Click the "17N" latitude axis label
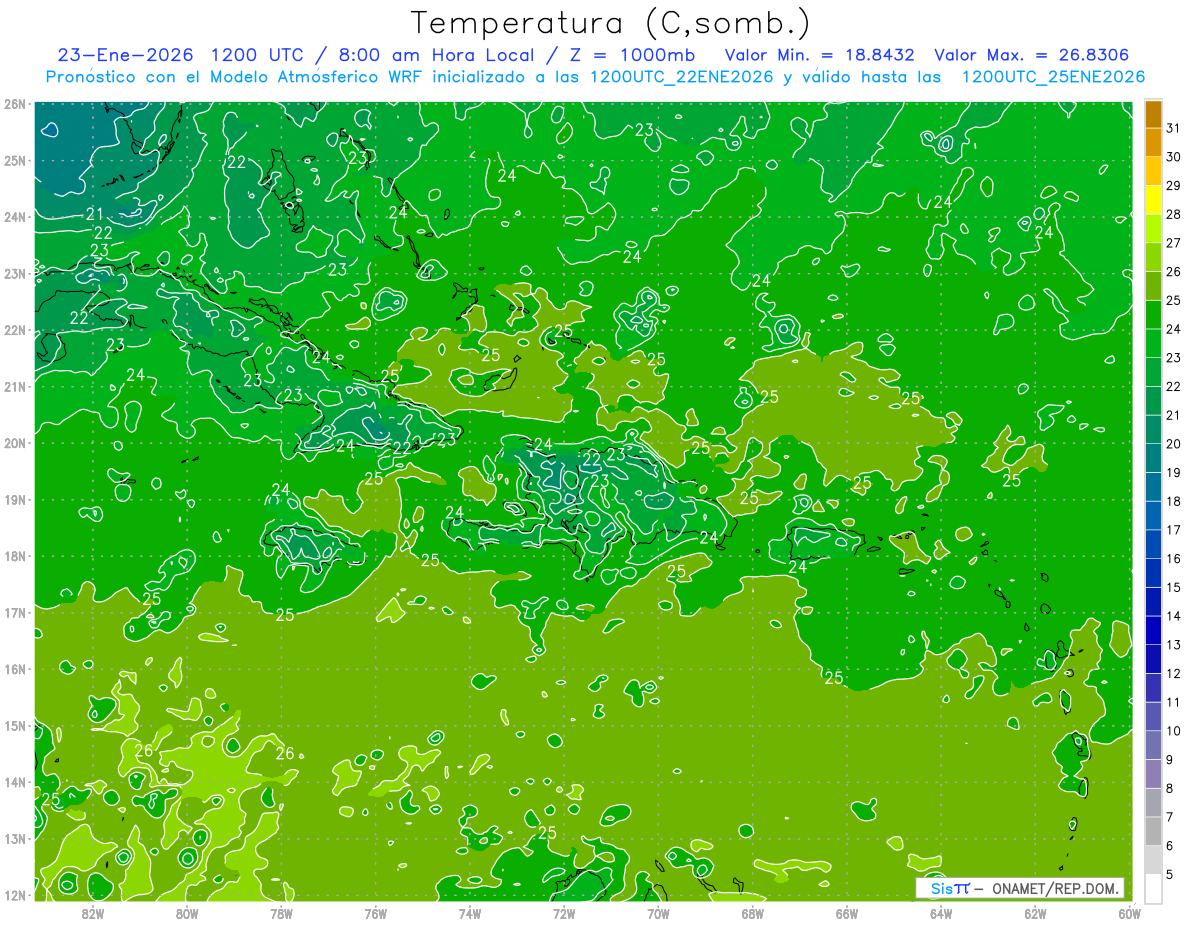Screen dimensions: 1200x927 pyautogui.click(x=14, y=613)
